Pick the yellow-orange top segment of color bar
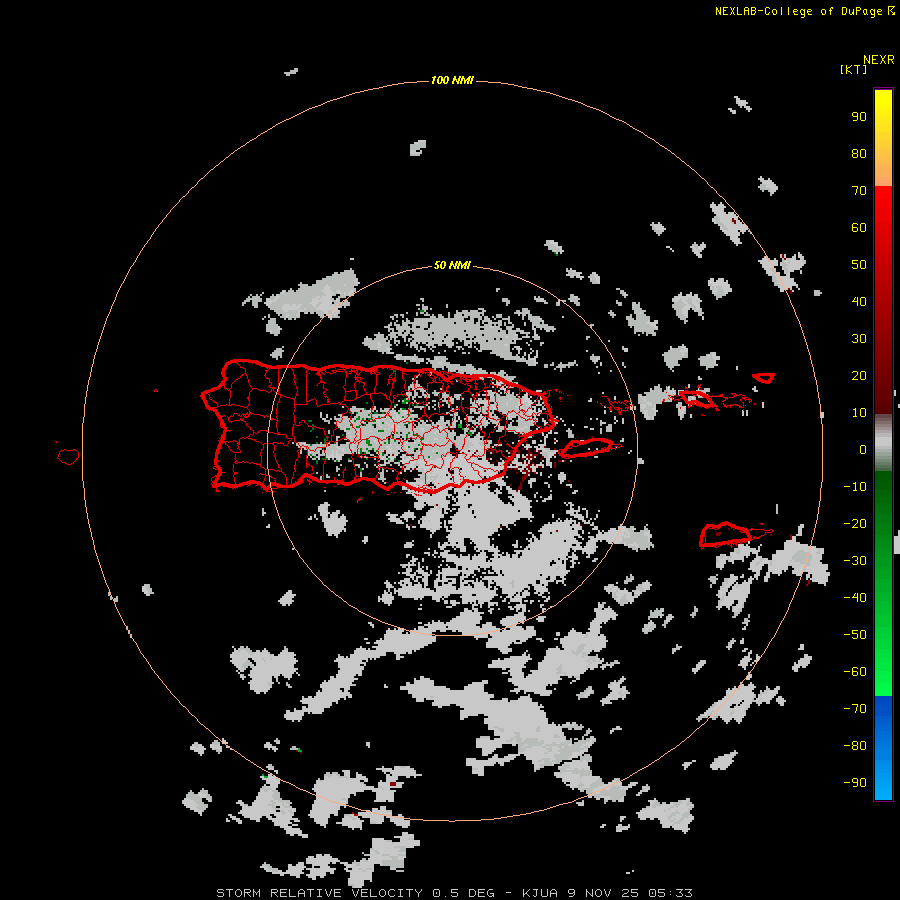The width and height of the screenshot is (900, 900). click(x=883, y=138)
